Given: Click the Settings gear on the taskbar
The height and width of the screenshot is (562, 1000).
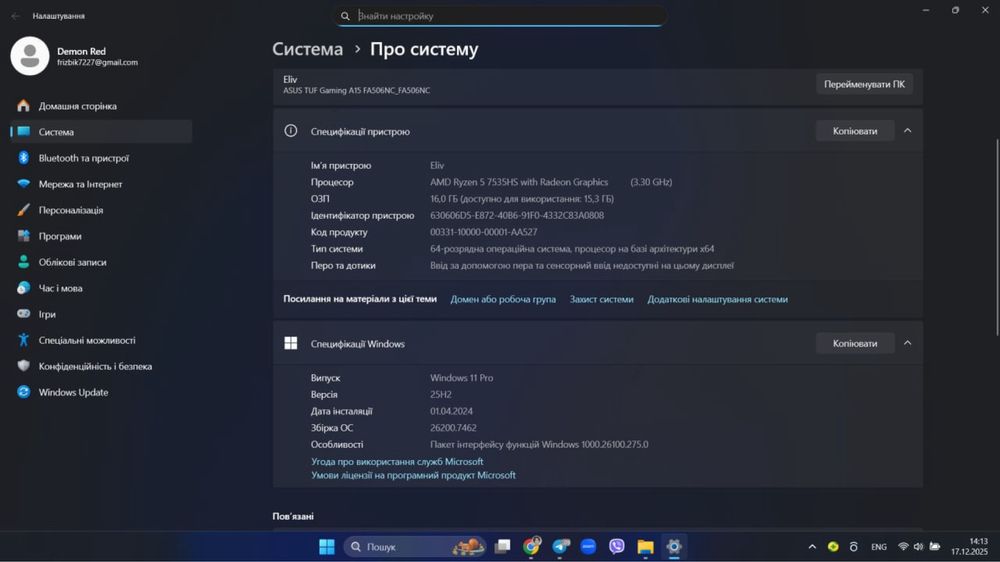Looking at the screenshot, I should point(674,547).
